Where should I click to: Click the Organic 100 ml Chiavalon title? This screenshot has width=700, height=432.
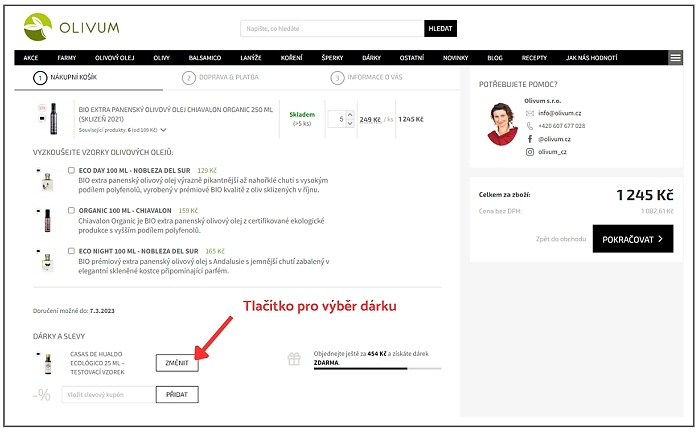pos(125,211)
